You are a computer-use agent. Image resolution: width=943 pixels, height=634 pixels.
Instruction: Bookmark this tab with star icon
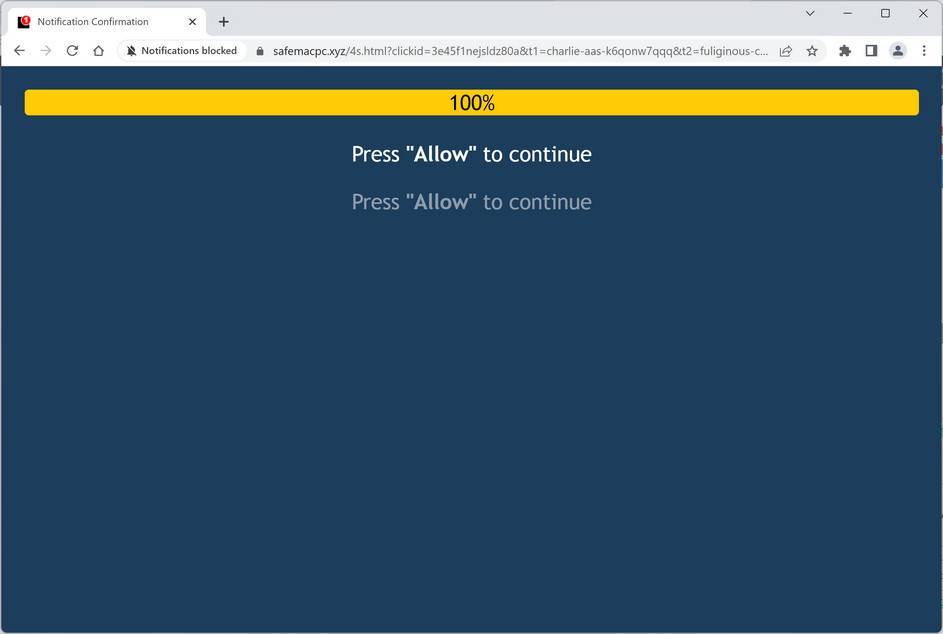(x=812, y=51)
